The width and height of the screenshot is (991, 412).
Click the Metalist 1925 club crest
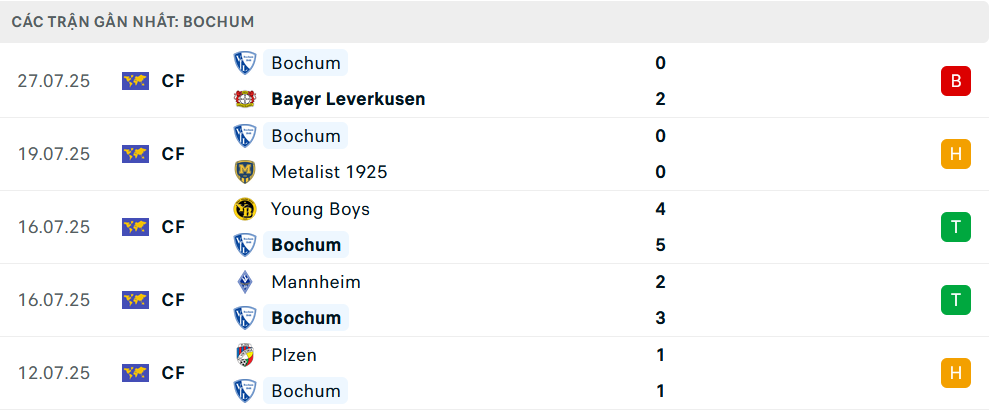pos(245,172)
